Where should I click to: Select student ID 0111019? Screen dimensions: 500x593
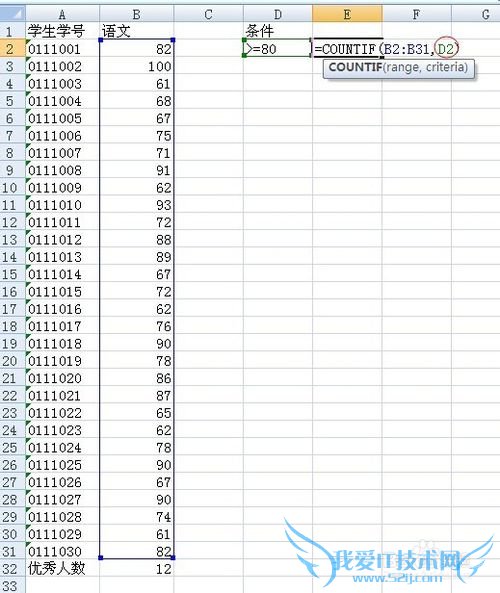62,361
